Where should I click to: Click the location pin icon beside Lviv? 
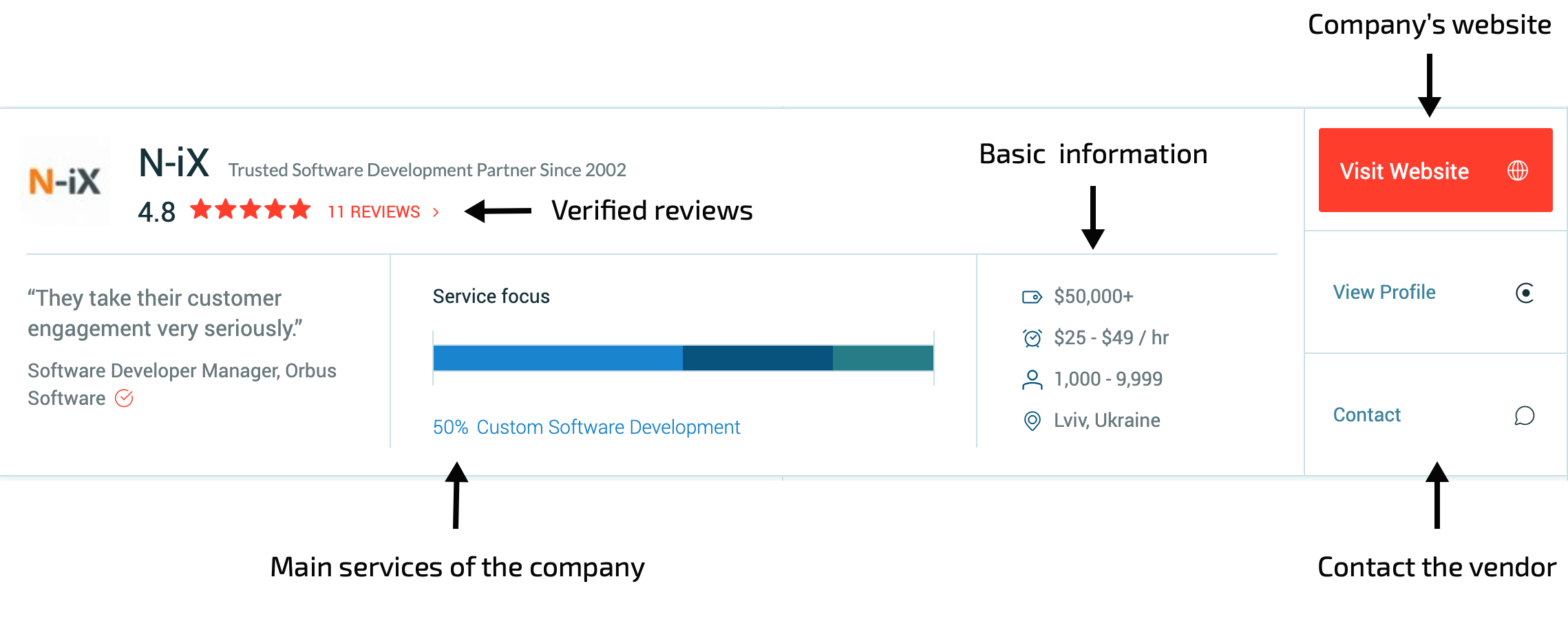[x=1032, y=421]
